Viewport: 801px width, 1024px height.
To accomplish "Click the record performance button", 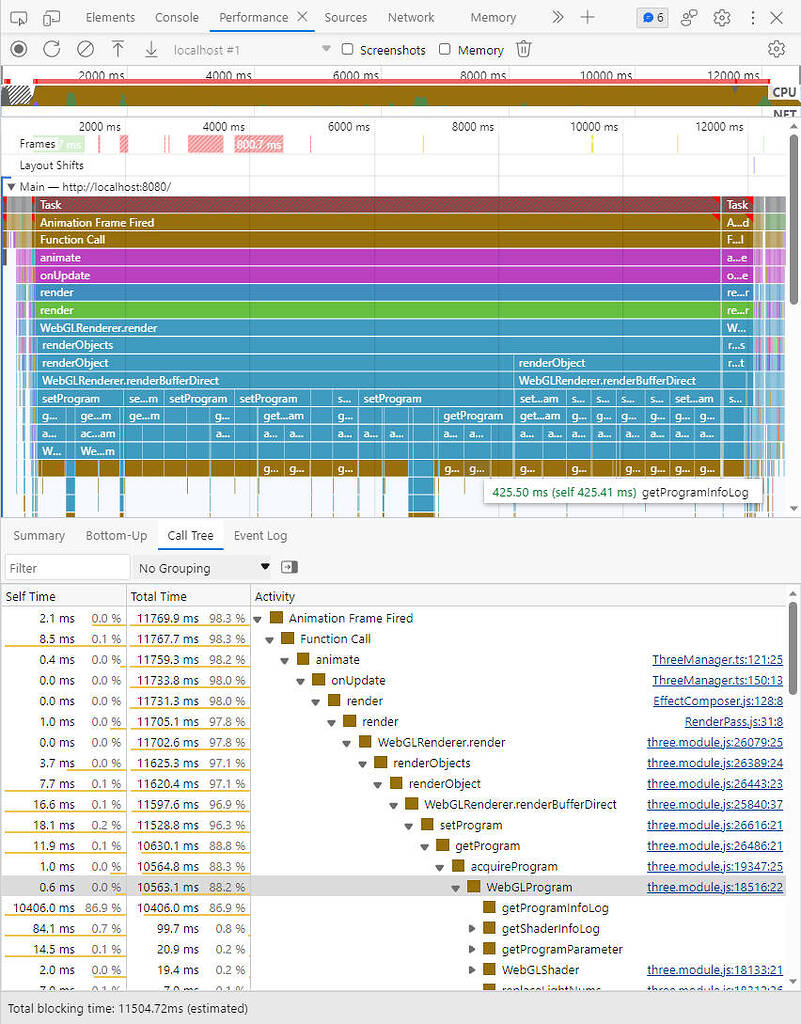I will click(18, 48).
